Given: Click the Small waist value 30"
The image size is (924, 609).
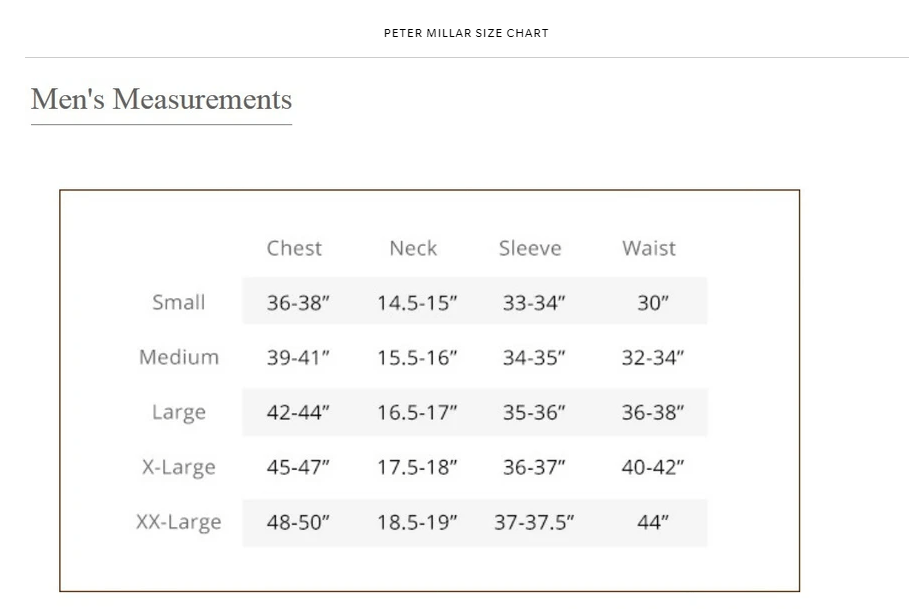Looking at the screenshot, I should click(653, 303).
